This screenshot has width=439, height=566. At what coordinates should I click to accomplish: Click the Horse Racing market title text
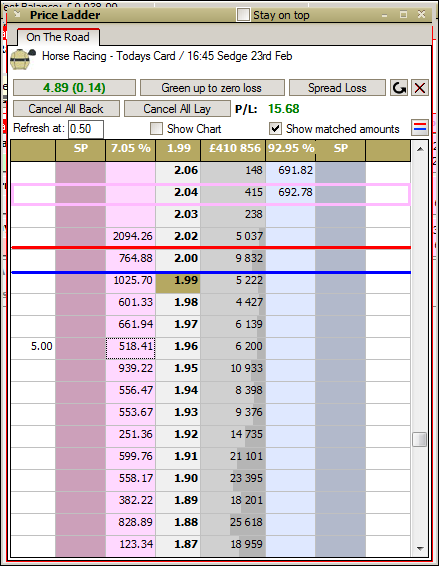click(x=167, y=56)
